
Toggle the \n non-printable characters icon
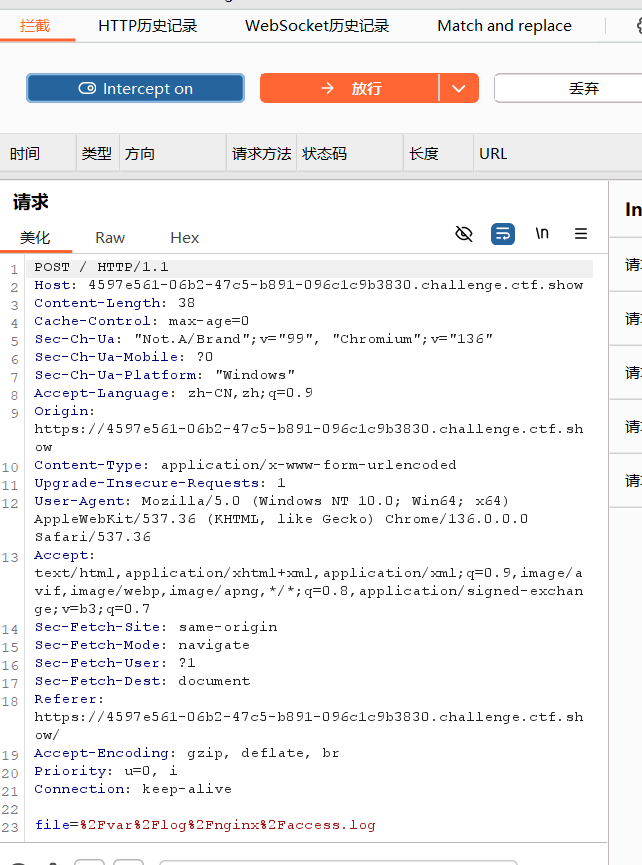pyautogui.click(x=542, y=234)
